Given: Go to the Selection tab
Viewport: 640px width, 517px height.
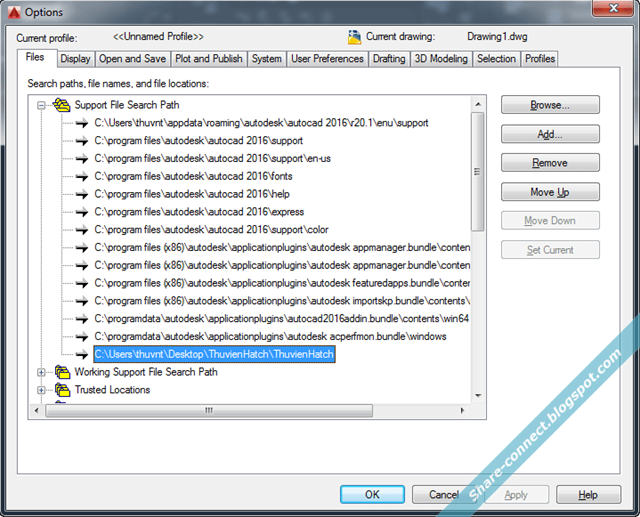Looking at the screenshot, I should click(497, 59).
